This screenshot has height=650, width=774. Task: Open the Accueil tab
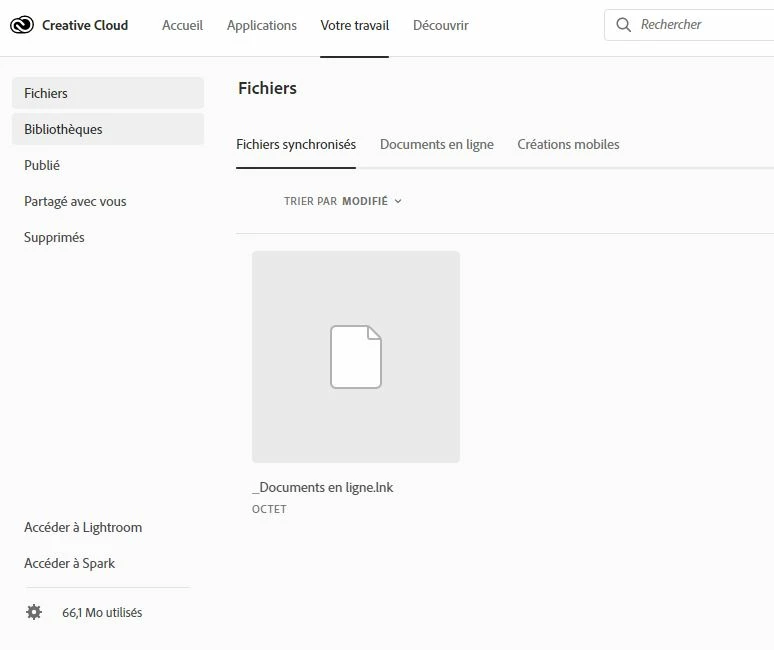(182, 25)
